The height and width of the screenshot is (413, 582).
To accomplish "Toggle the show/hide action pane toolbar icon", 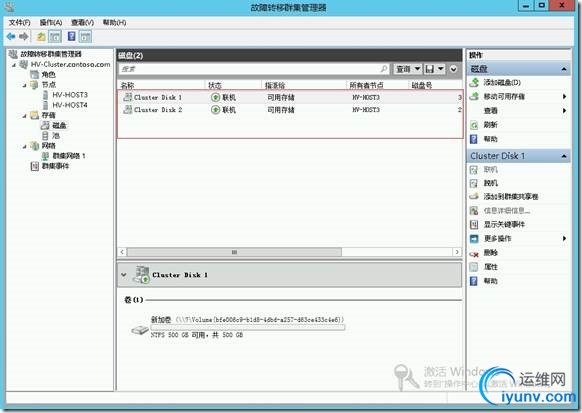I will coord(85,36).
